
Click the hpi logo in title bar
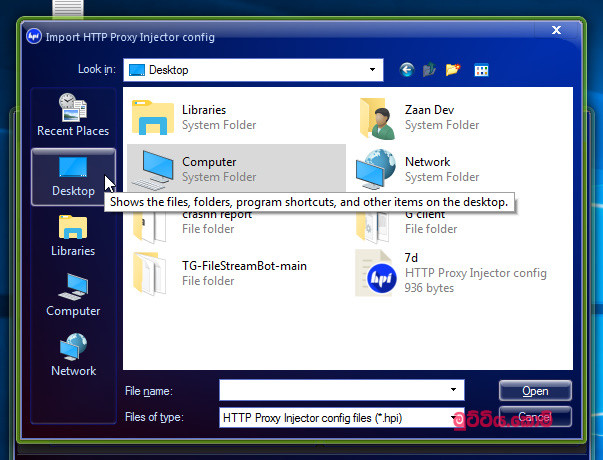coord(34,37)
